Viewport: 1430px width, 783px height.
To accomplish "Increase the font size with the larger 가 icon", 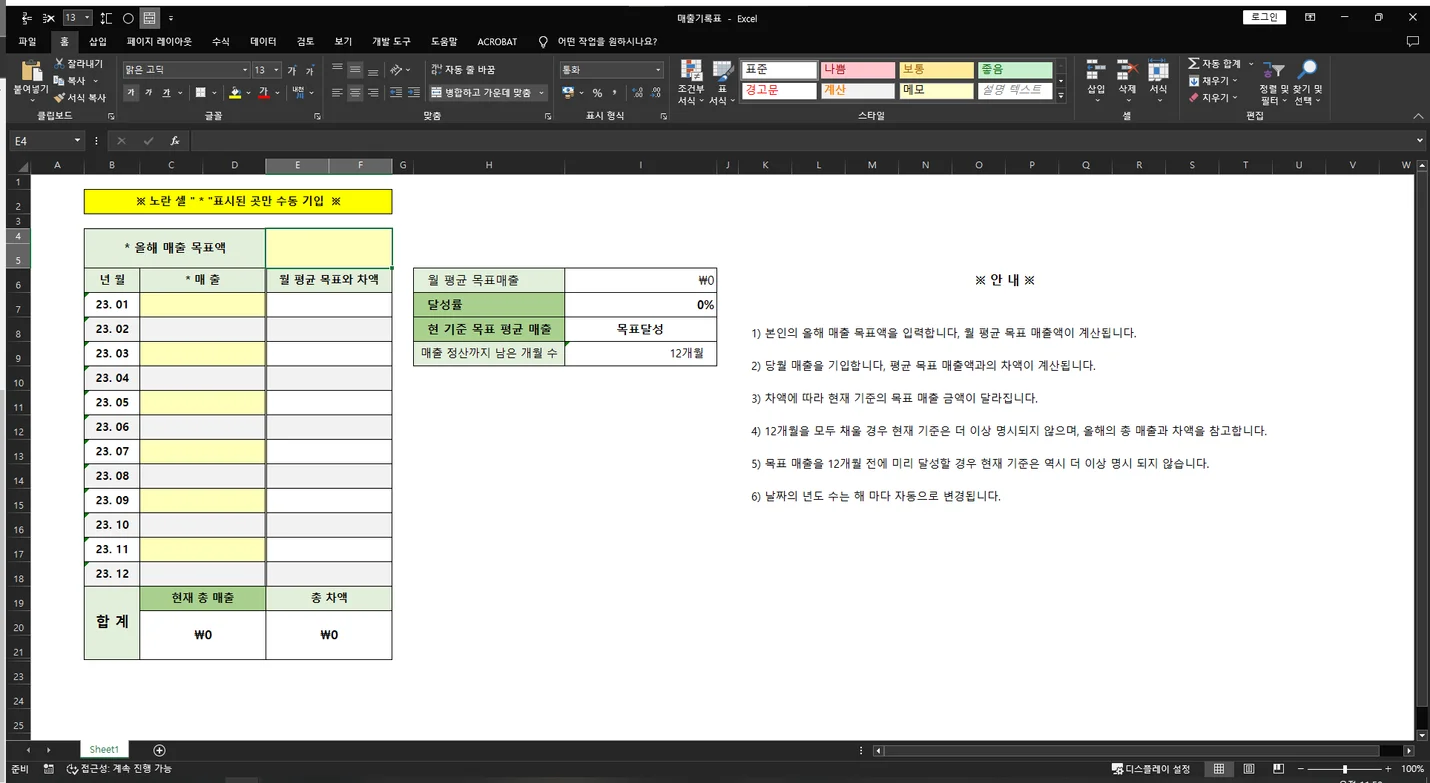I will [x=292, y=70].
